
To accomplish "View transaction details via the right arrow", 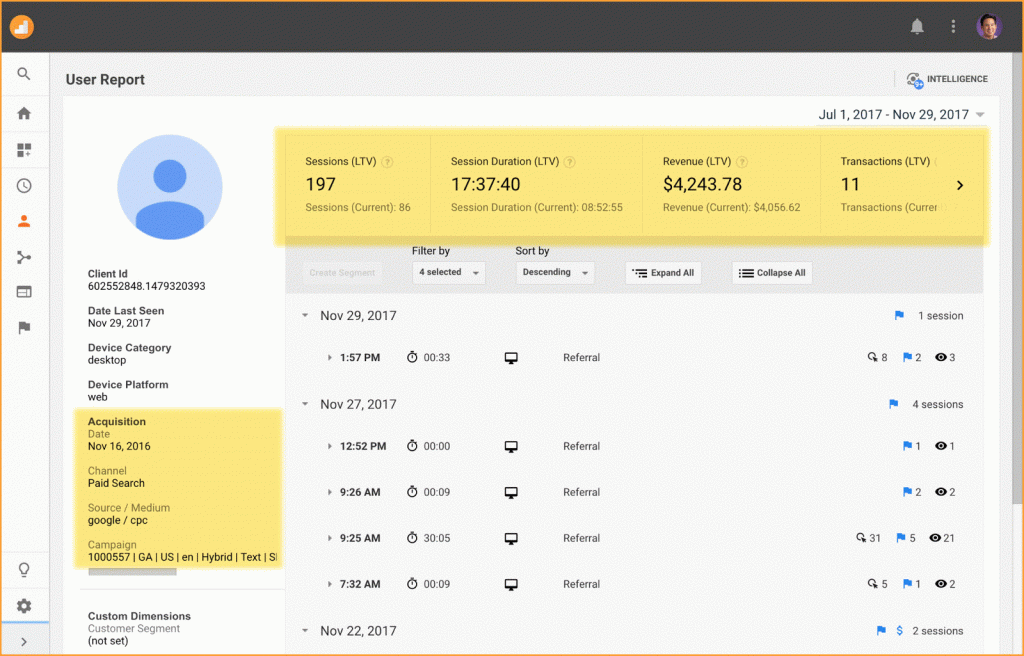I will point(959,185).
